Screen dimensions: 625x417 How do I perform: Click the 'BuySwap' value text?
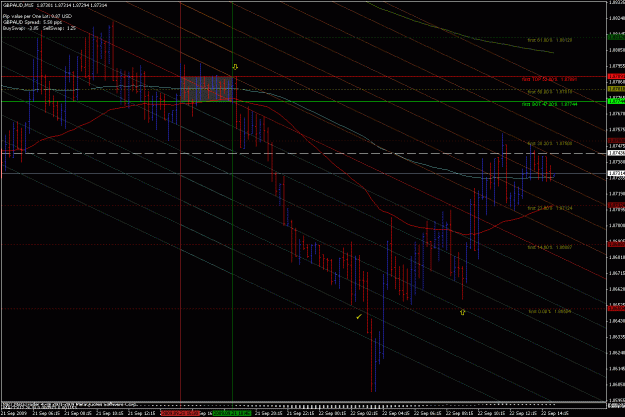(x=21, y=28)
